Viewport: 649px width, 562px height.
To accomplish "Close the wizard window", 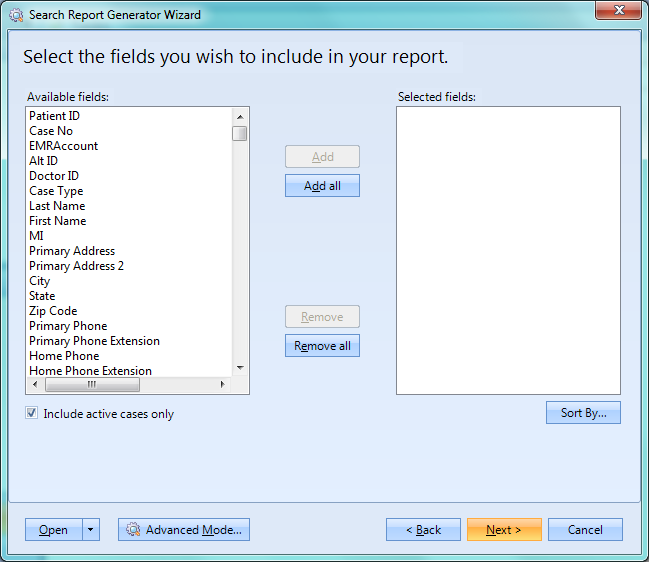I will click(618, 13).
